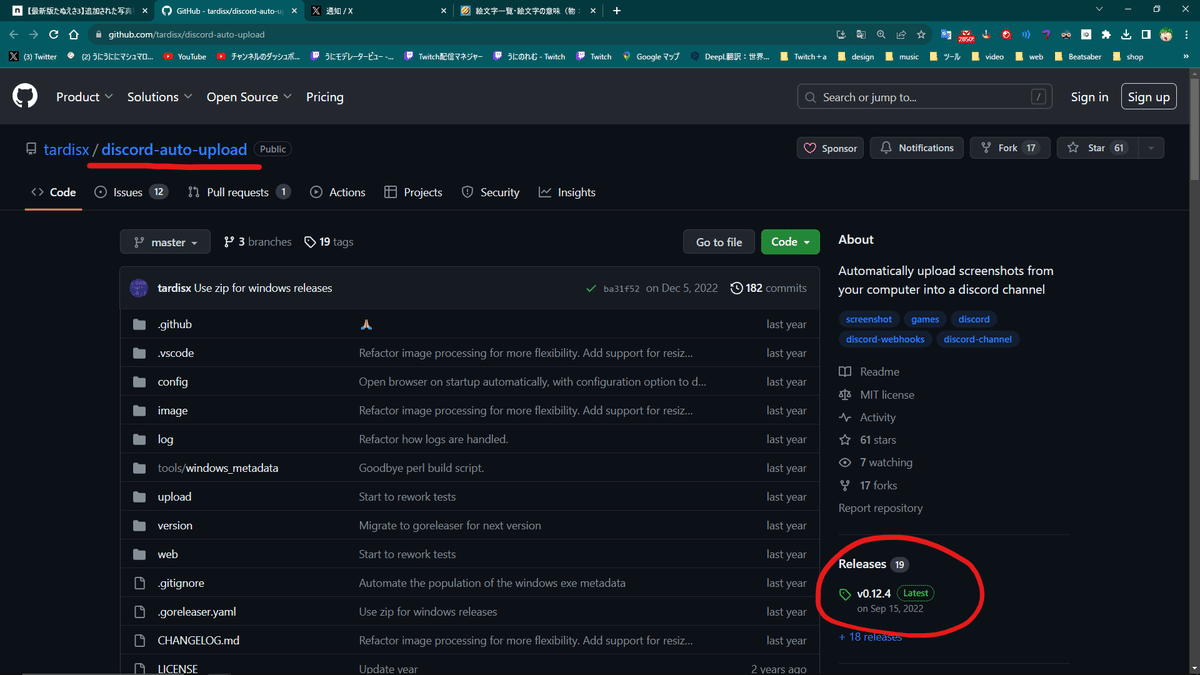Open the v0.12.4 latest release

[874, 593]
